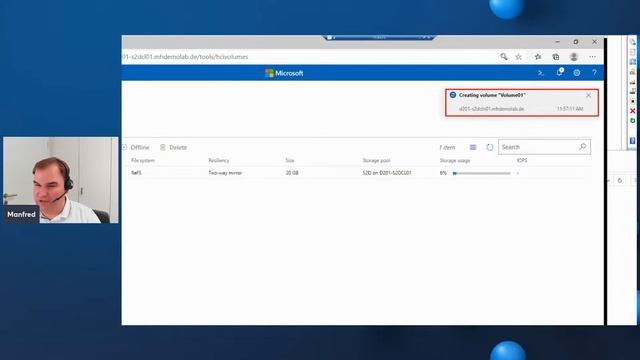Click the red X icon in the side toolbar
The width and height of the screenshot is (640, 360).
pyautogui.click(x=632, y=111)
